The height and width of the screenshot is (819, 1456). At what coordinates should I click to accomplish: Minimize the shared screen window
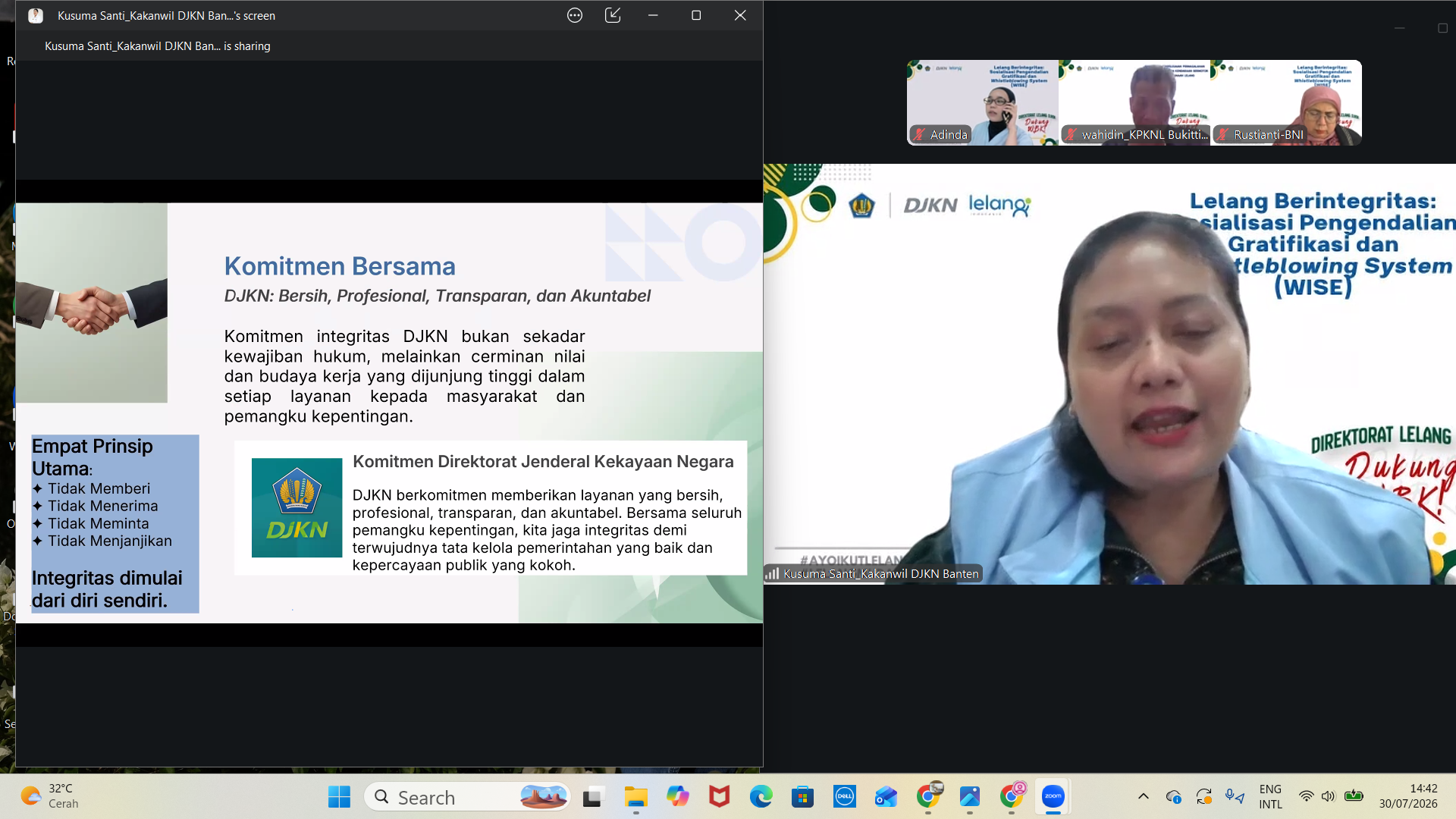tap(653, 15)
